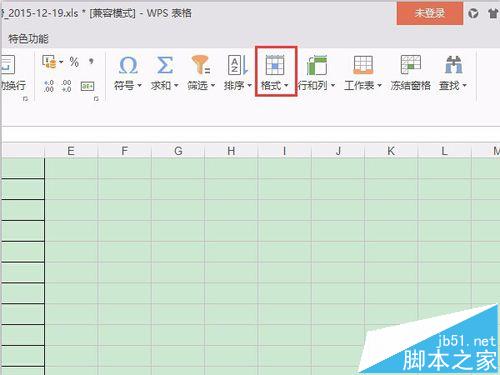This screenshot has width=500, height=375.
Task: Select column F header
Action: click(125, 151)
